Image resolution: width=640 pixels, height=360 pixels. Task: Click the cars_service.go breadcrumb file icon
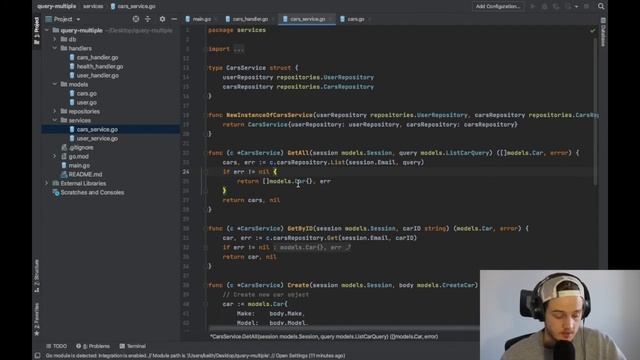(x=113, y=7)
